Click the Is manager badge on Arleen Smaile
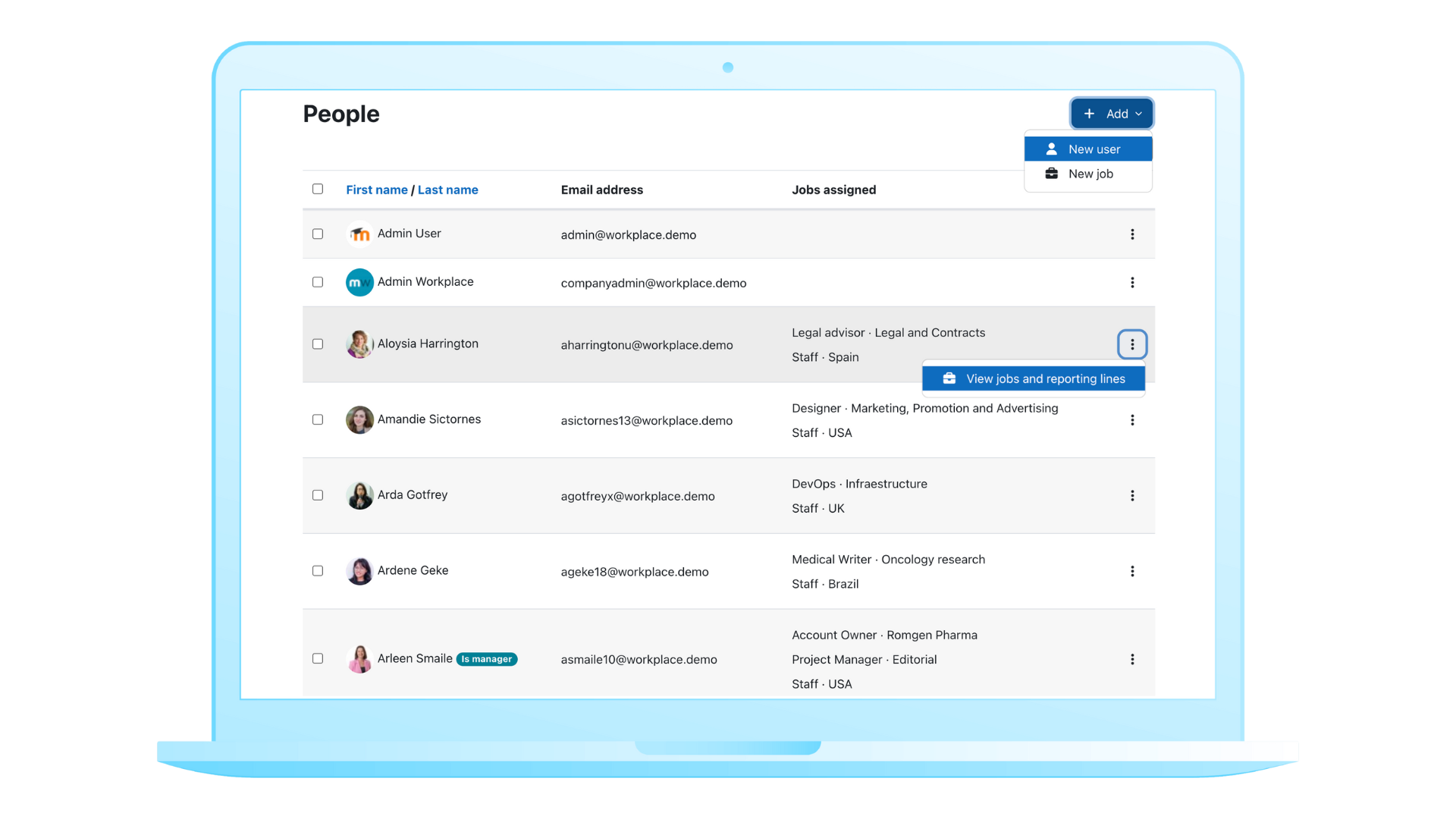1456x819 pixels. click(x=487, y=659)
